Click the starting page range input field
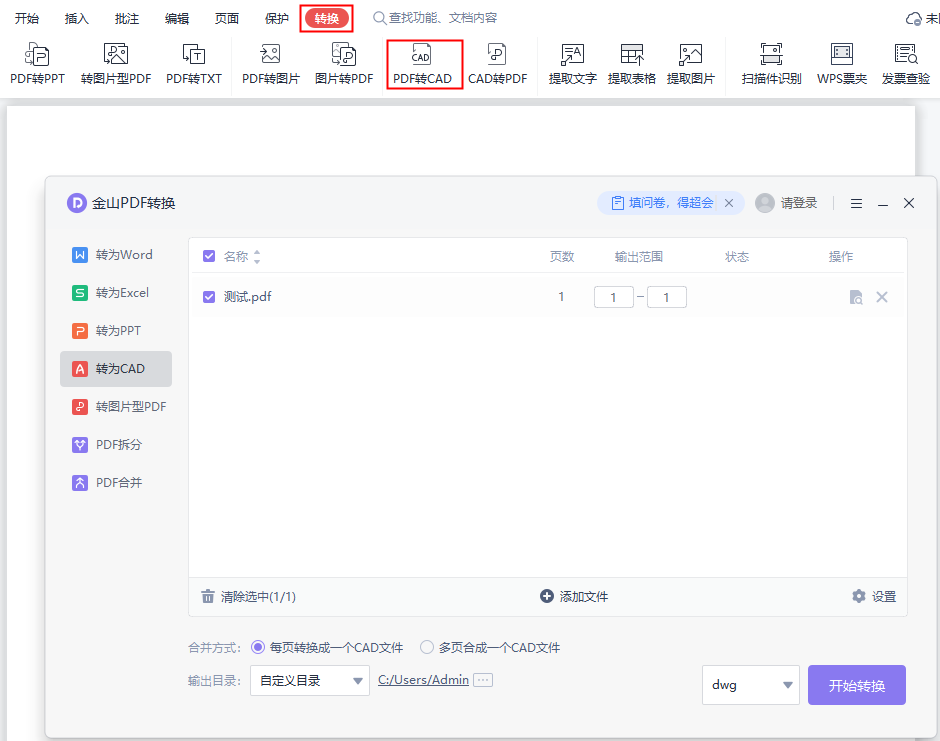940x741 pixels. coord(614,296)
